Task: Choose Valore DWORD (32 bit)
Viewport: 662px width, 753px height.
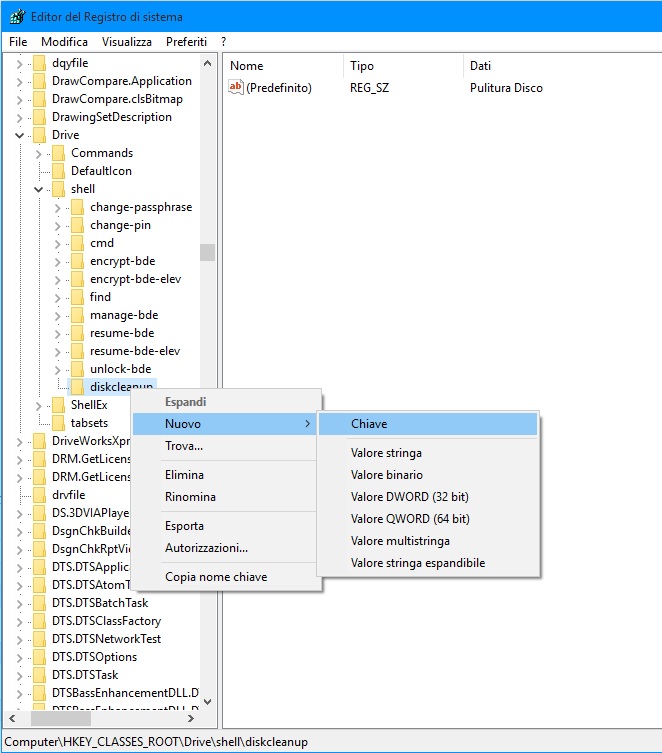Action: pos(428,497)
